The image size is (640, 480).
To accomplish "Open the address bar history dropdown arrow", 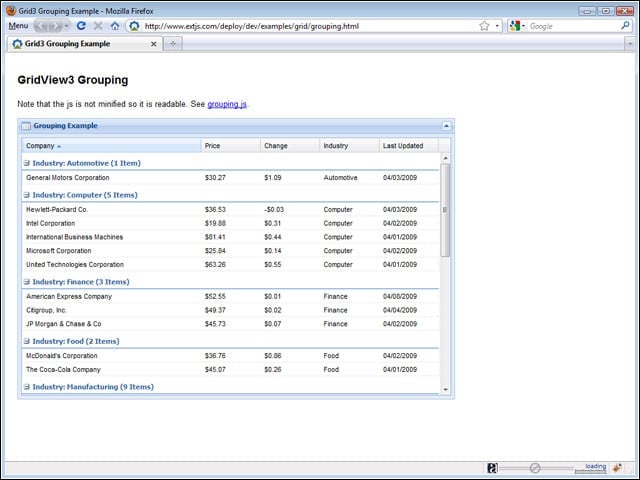I will [497, 26].
